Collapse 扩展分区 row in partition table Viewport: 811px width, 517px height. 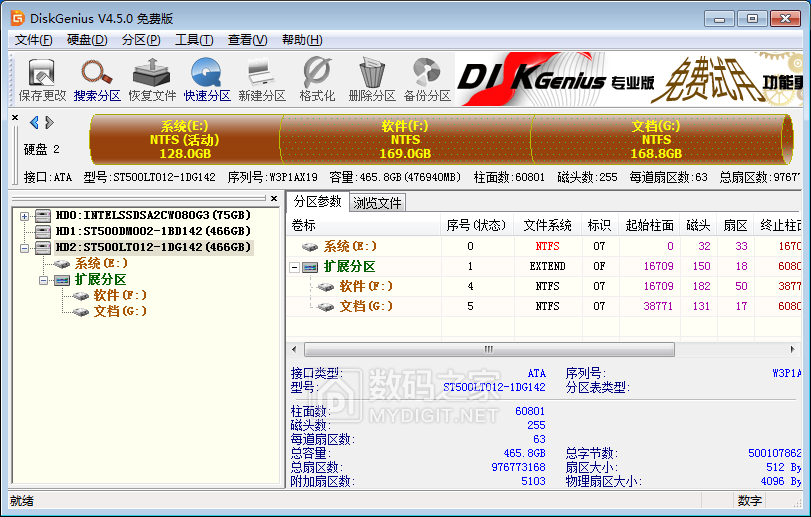point(294,267)
